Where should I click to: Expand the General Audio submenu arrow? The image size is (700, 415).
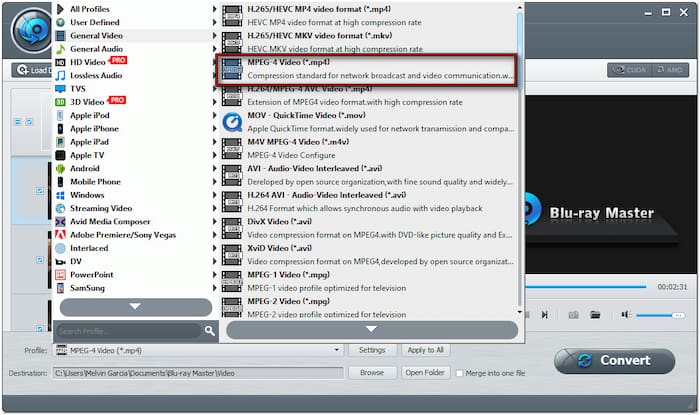tap(214, 49)
